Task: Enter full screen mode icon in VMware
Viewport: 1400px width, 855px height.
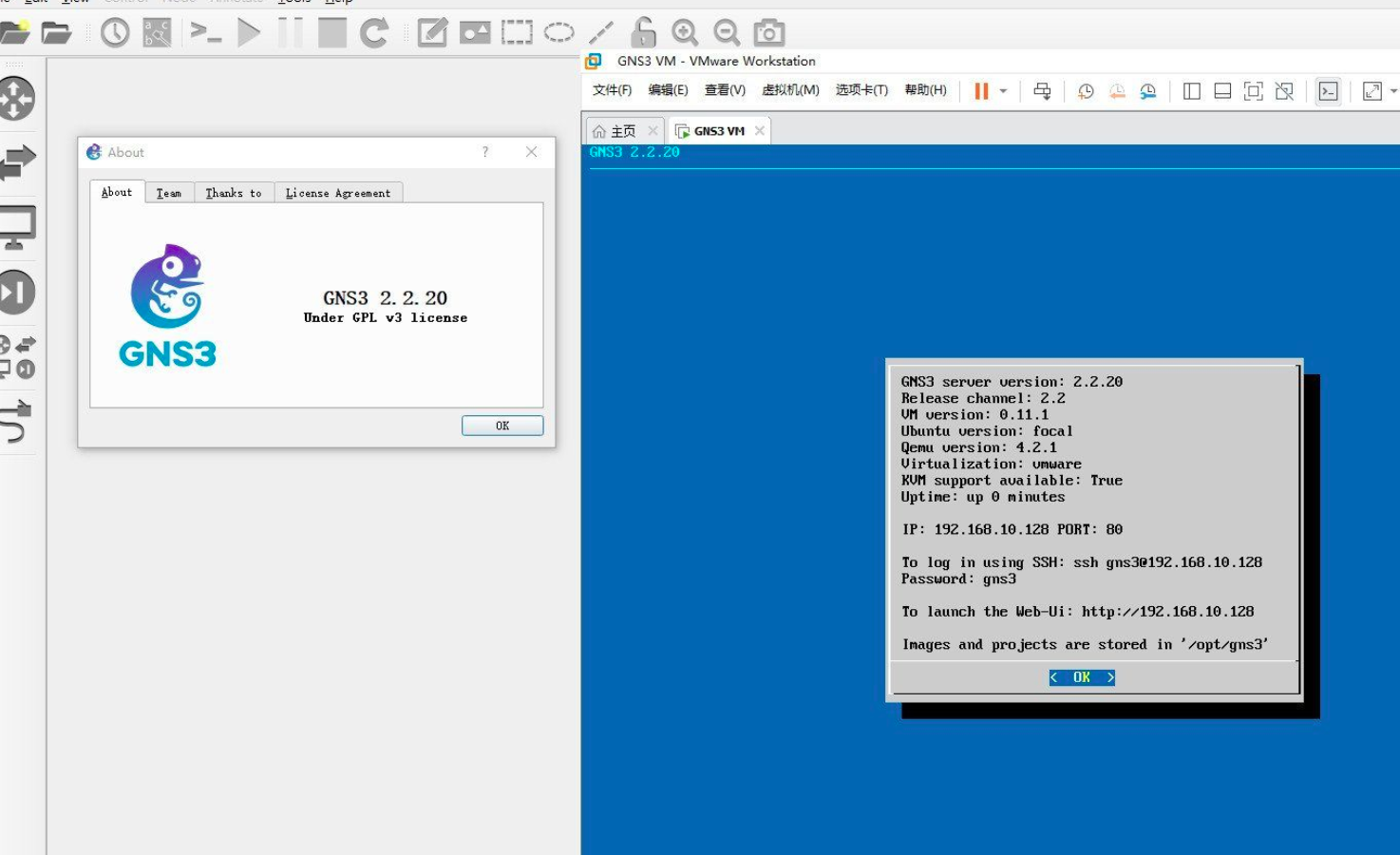Action: pos(1254,91)
